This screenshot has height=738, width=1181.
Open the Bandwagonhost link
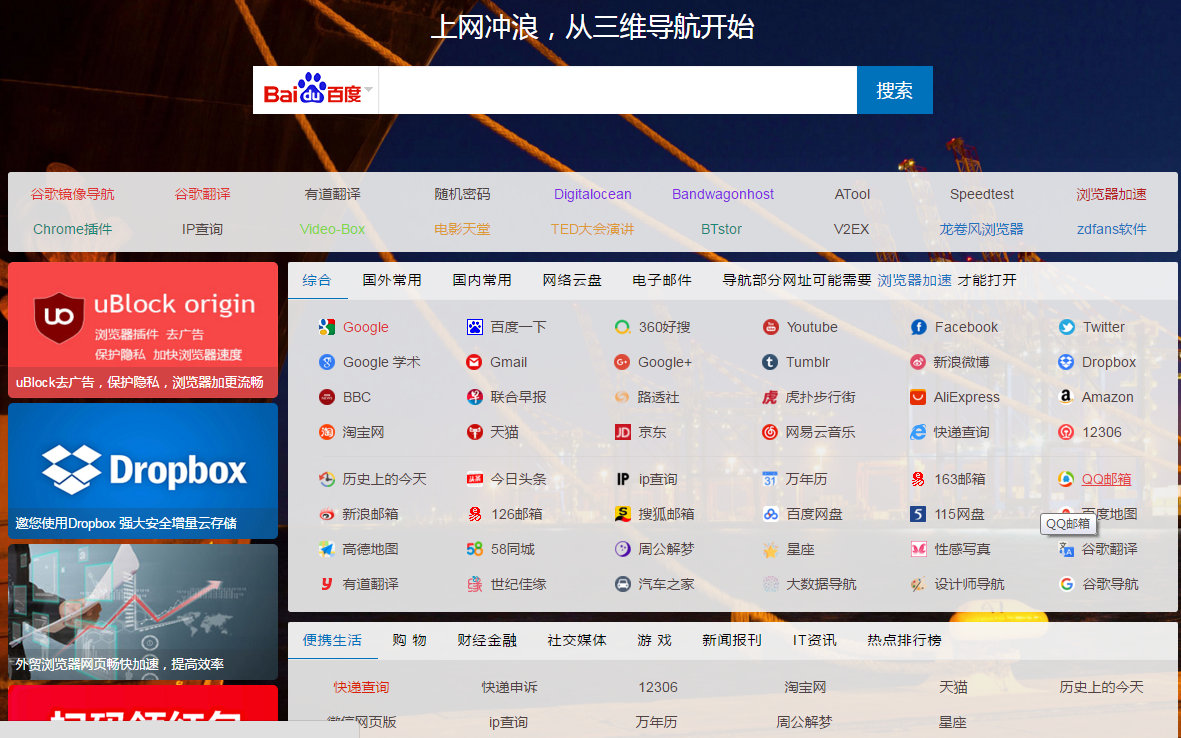pyautogui.click(x=723, y=194)
